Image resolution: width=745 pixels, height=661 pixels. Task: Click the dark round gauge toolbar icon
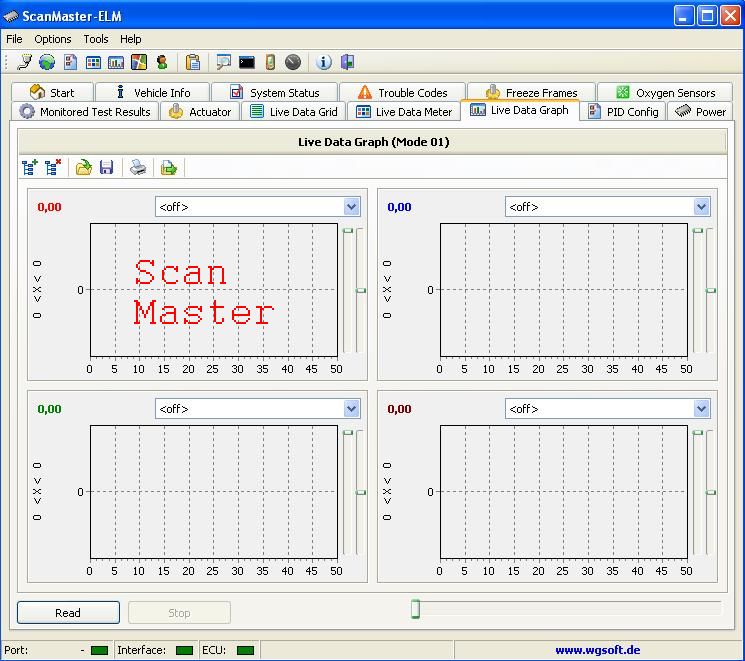[x=293, y=62]
